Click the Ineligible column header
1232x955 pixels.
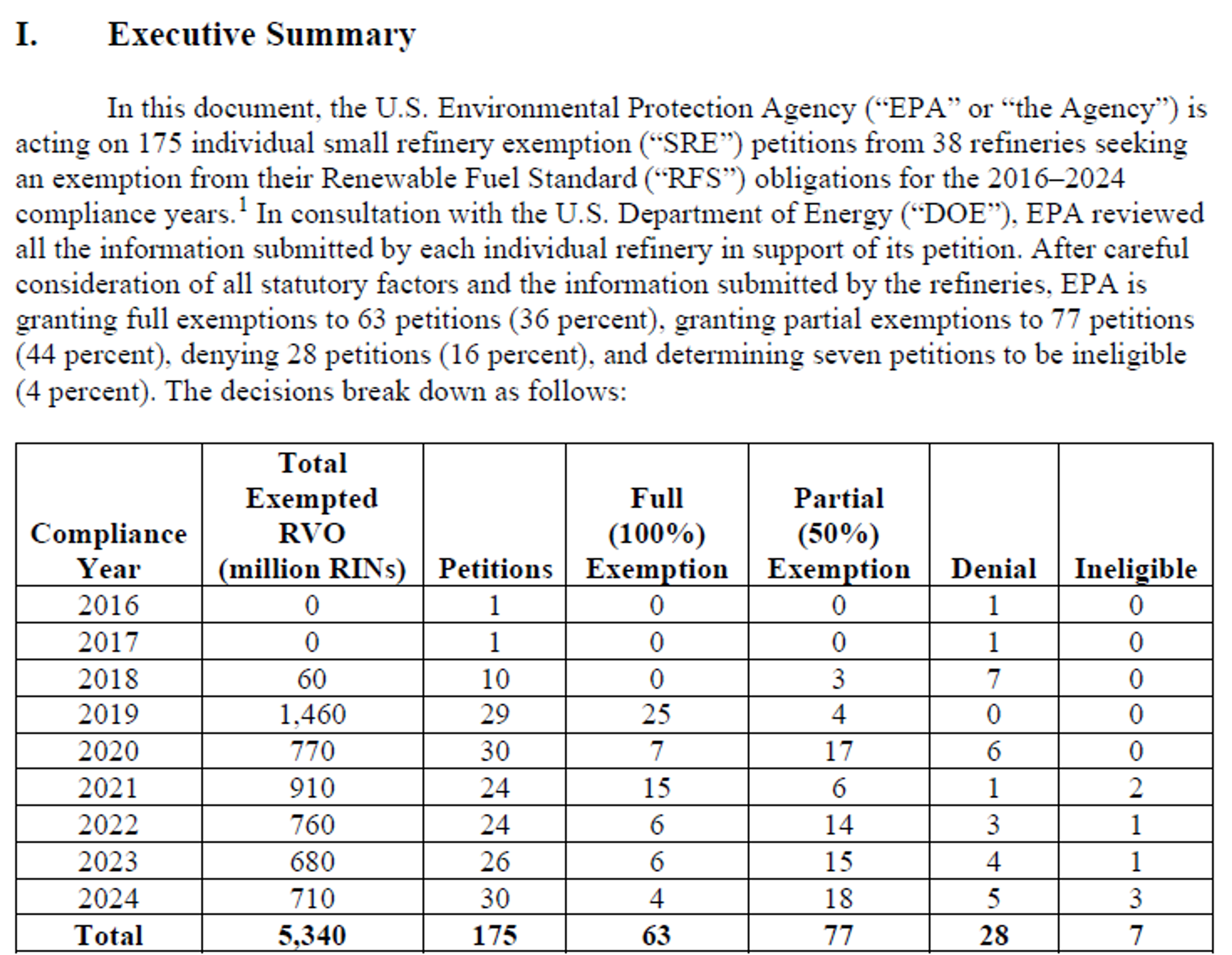pos(1135,568)
